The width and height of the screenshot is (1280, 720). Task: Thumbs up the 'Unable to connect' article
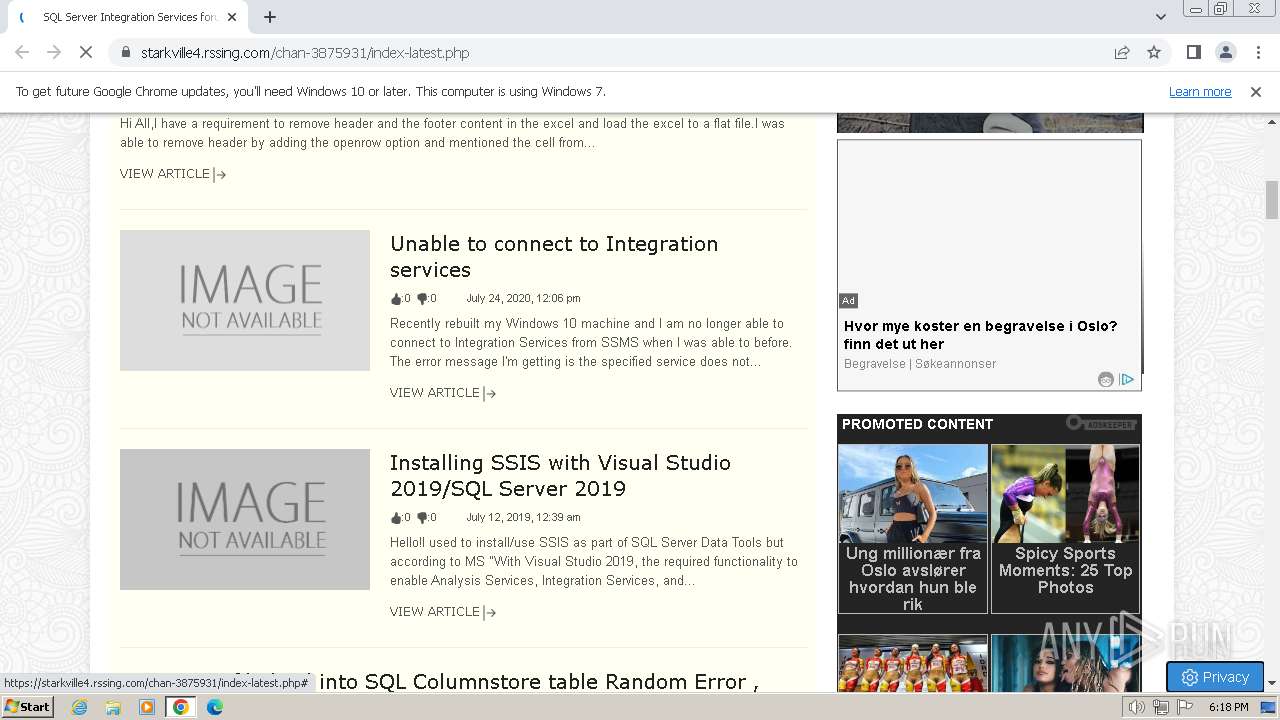tap(396, 298)
